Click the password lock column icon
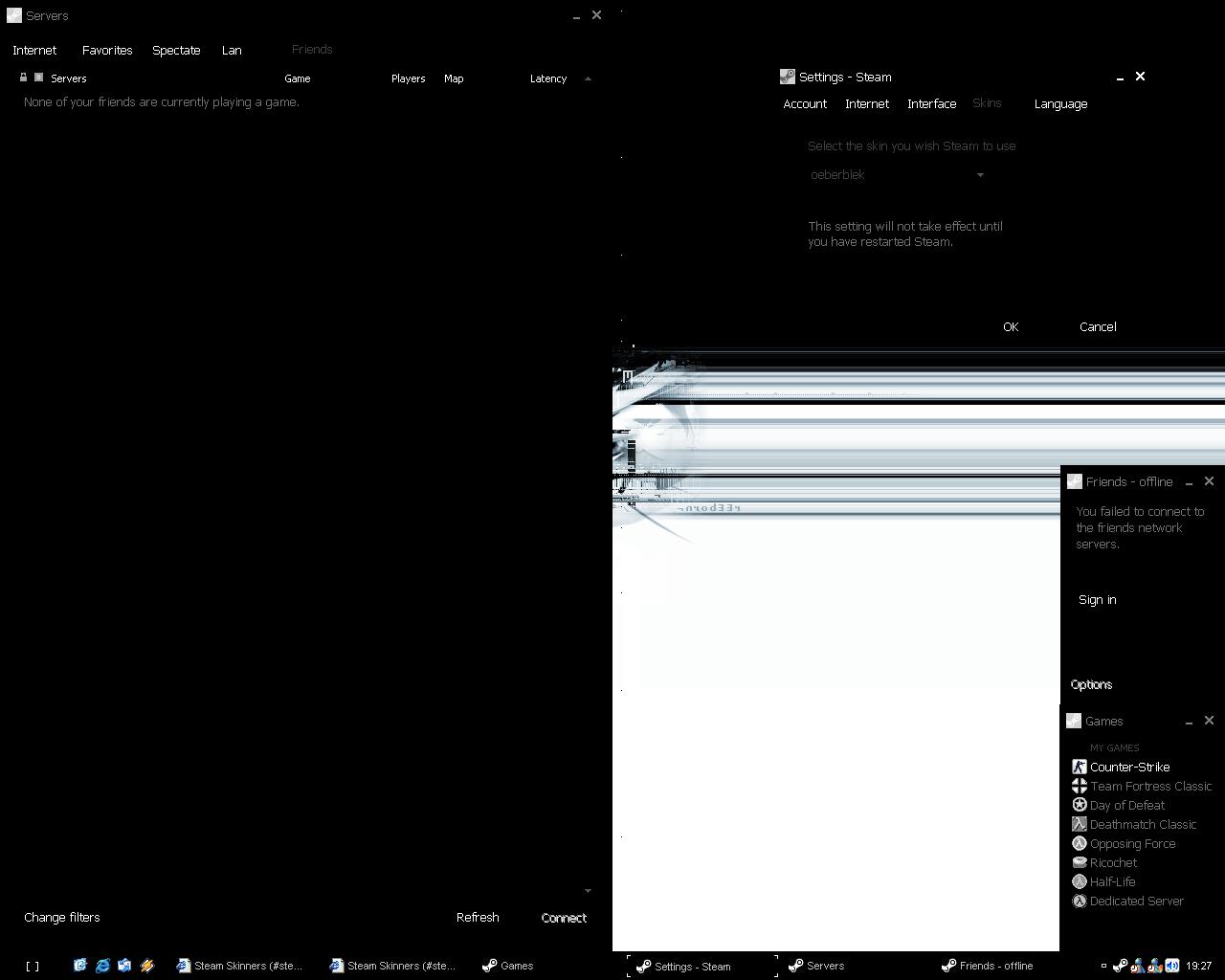The height and width of the screenshot is (980, 1225). point(23,78)
